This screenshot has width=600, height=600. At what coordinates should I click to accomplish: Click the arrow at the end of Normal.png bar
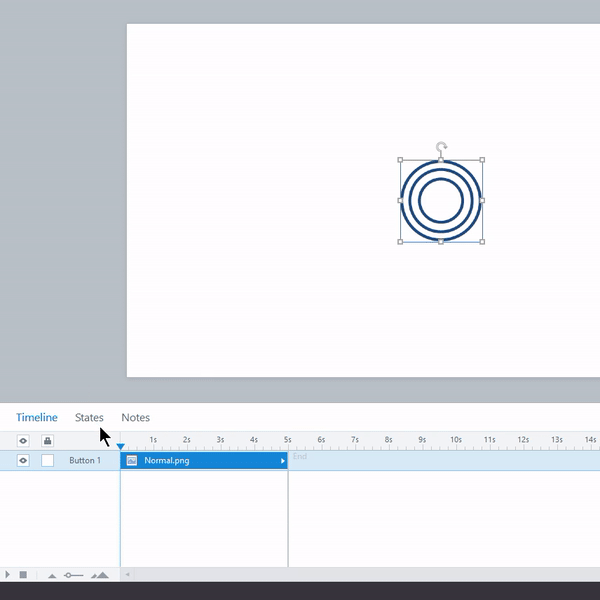(x=283, y=461)
